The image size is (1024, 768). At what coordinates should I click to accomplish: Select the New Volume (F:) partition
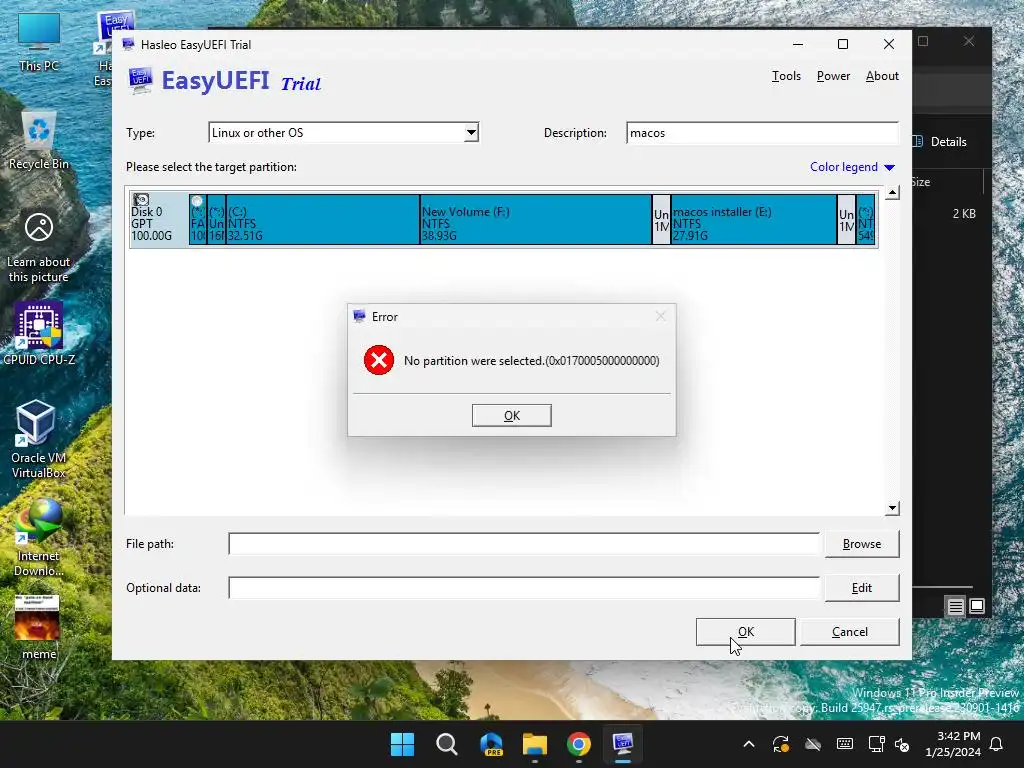[x=536, y=219]
